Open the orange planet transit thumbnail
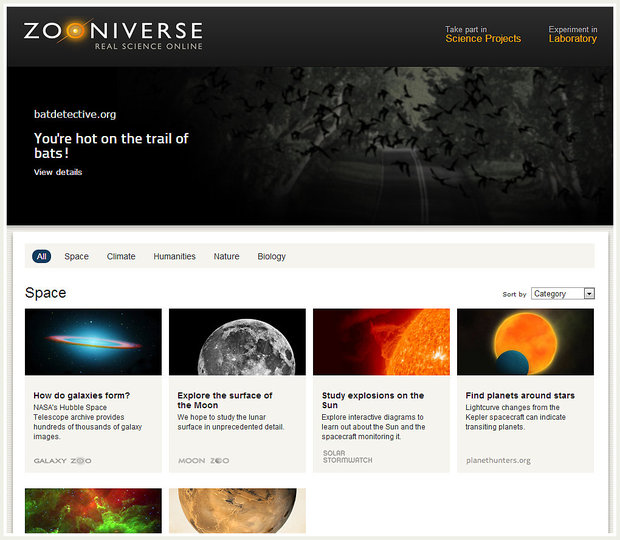This screenshot has height=540, width=620. click(x=525, y=342)
